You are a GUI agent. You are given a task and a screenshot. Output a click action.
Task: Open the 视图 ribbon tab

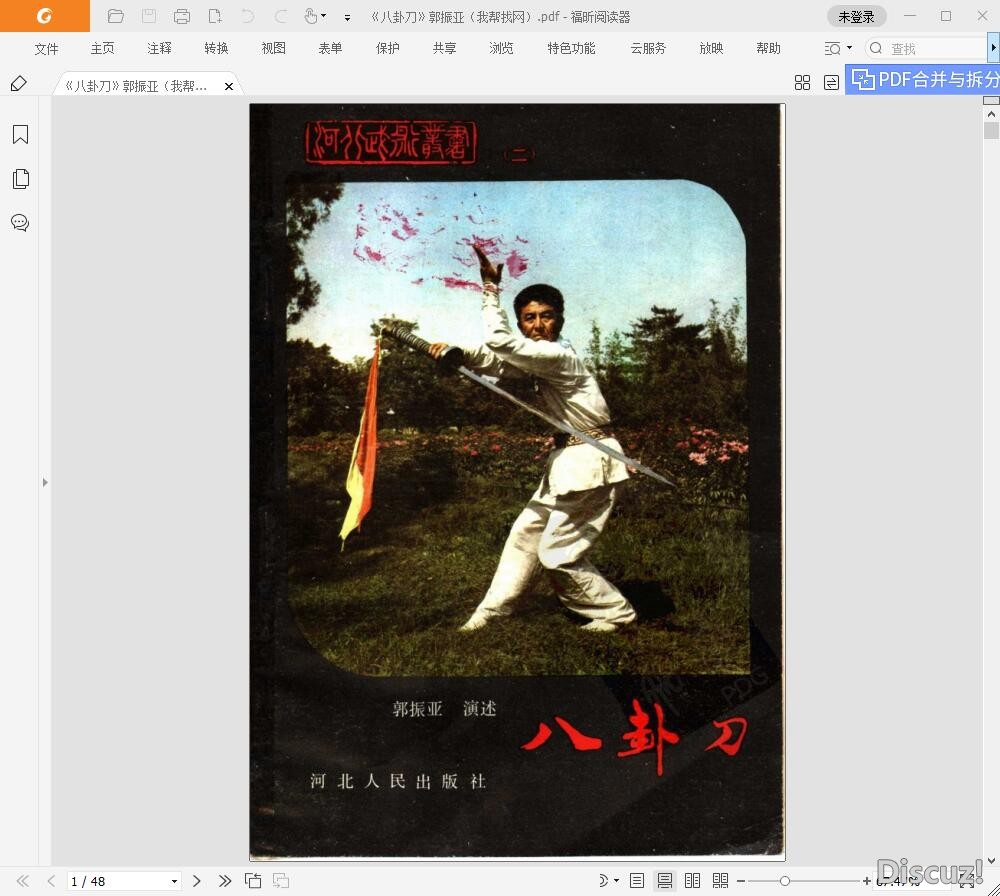273,48
